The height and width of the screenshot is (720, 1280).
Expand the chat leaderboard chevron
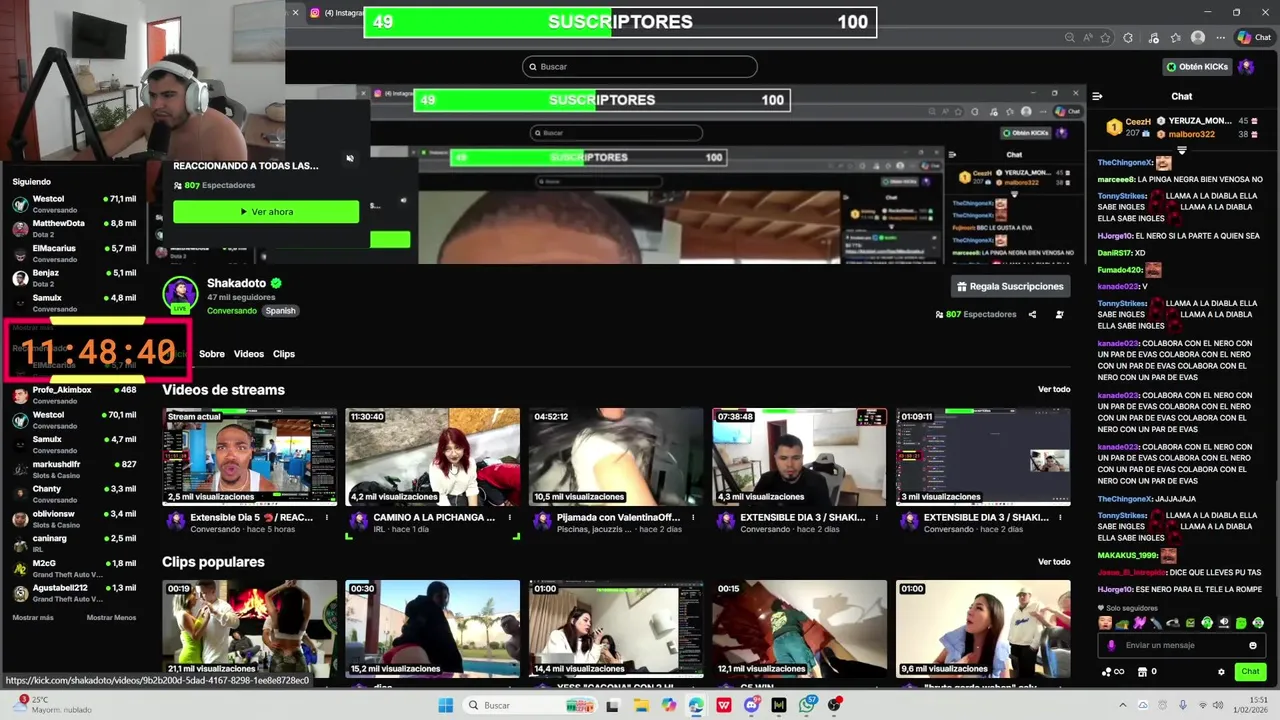click(x=1181, y=151)
